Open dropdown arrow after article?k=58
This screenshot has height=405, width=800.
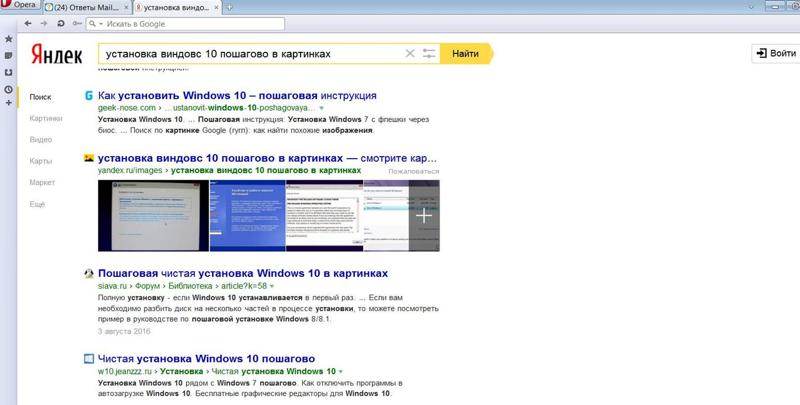tap(272, 286)
